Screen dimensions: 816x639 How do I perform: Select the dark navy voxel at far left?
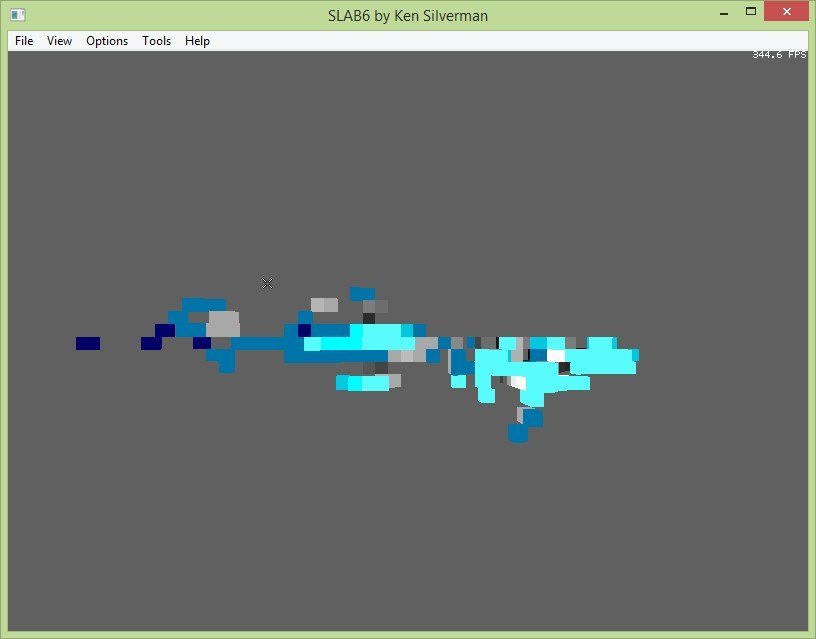88,343
